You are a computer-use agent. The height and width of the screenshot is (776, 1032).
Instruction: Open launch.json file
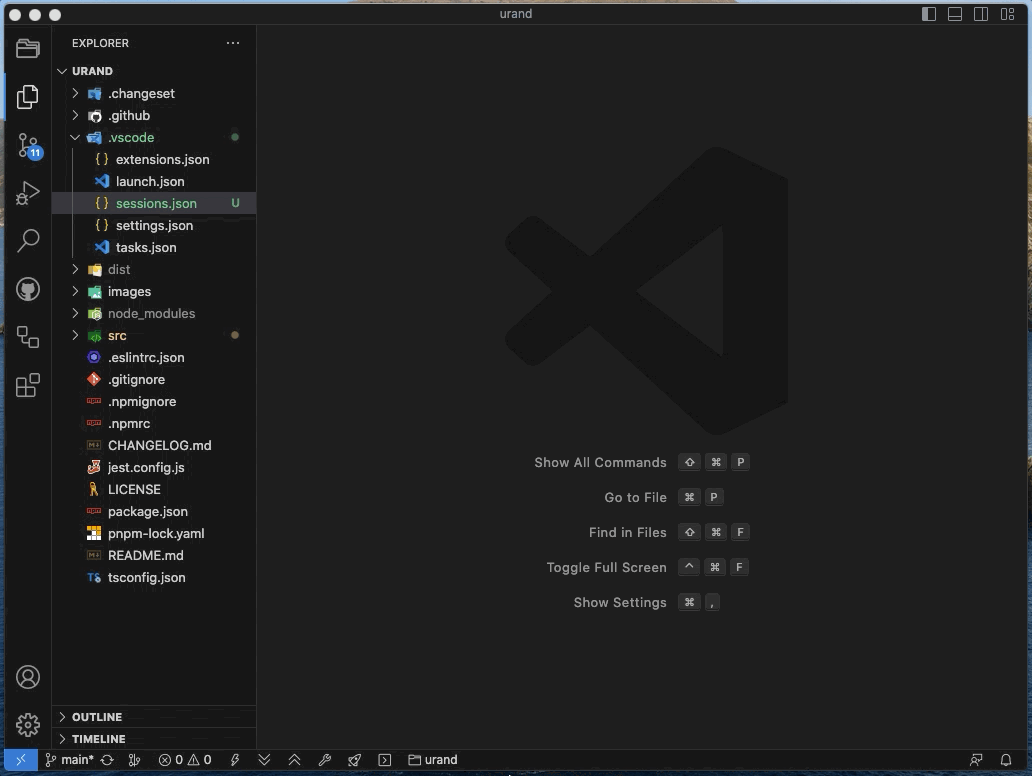[x=154, y=182]
